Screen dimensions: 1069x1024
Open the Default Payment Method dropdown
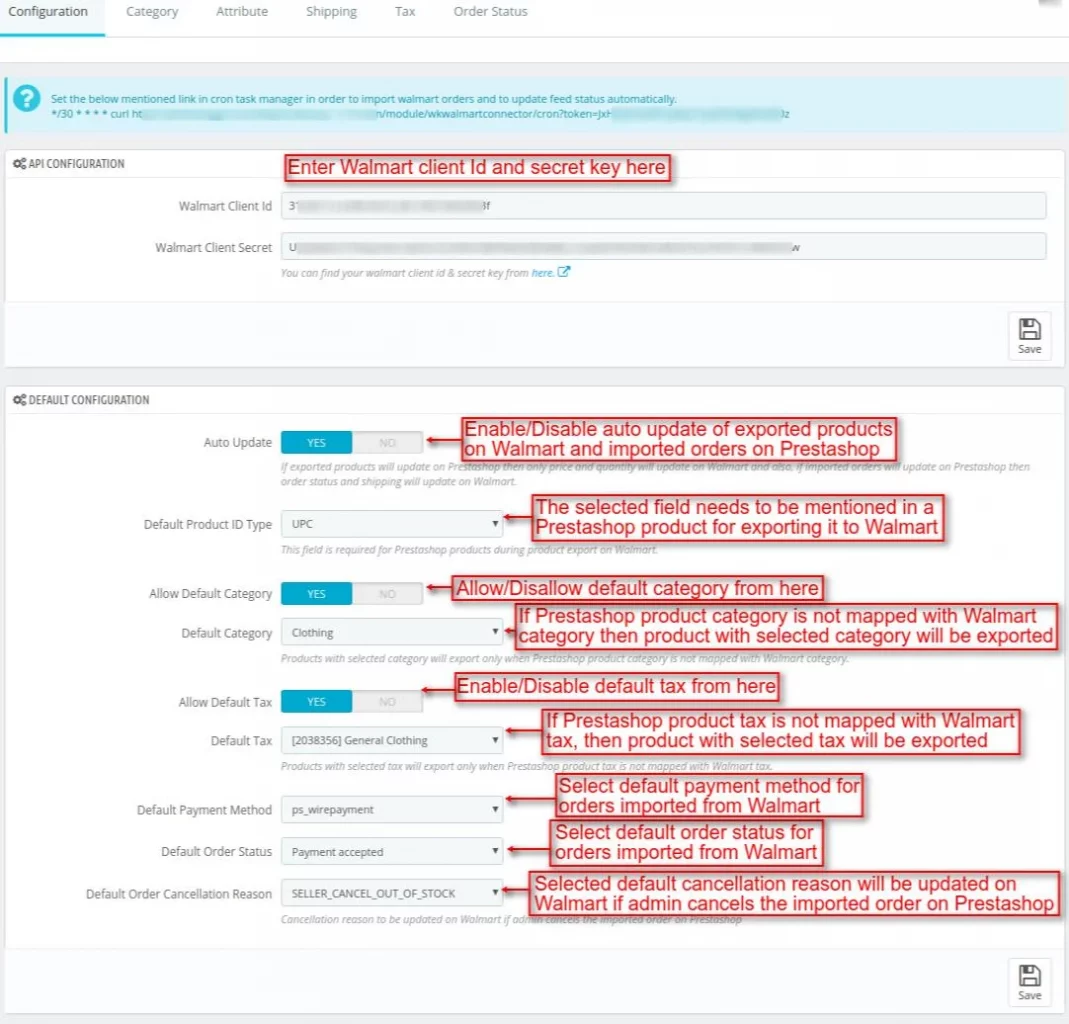392,810
